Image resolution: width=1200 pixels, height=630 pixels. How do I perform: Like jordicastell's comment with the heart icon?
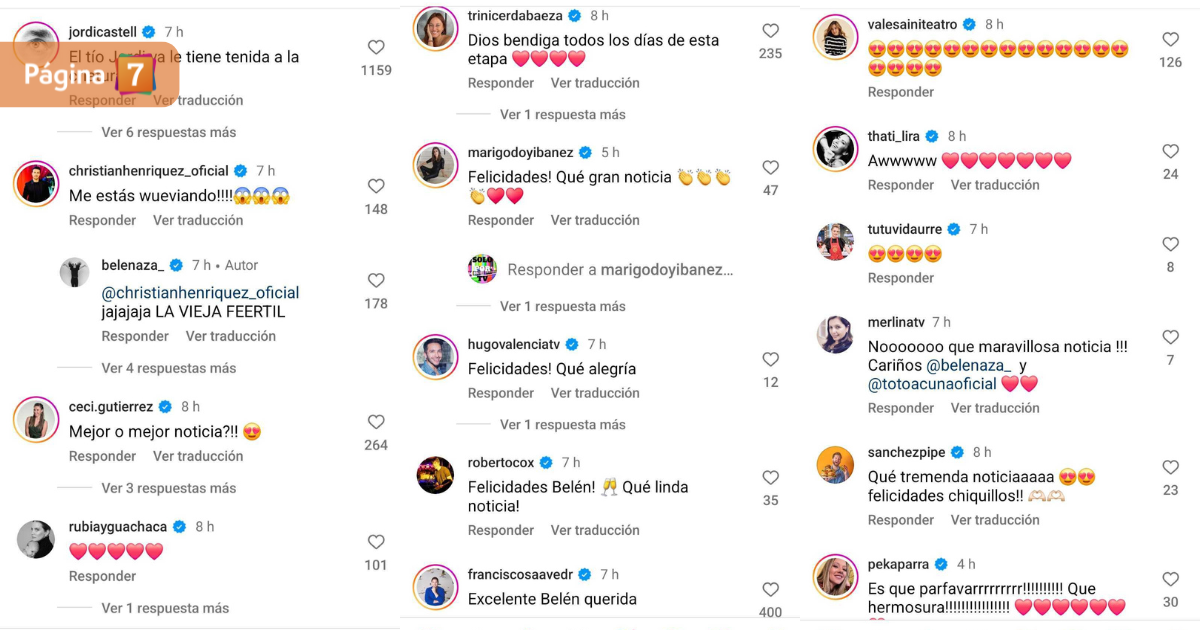pos(376,46)
